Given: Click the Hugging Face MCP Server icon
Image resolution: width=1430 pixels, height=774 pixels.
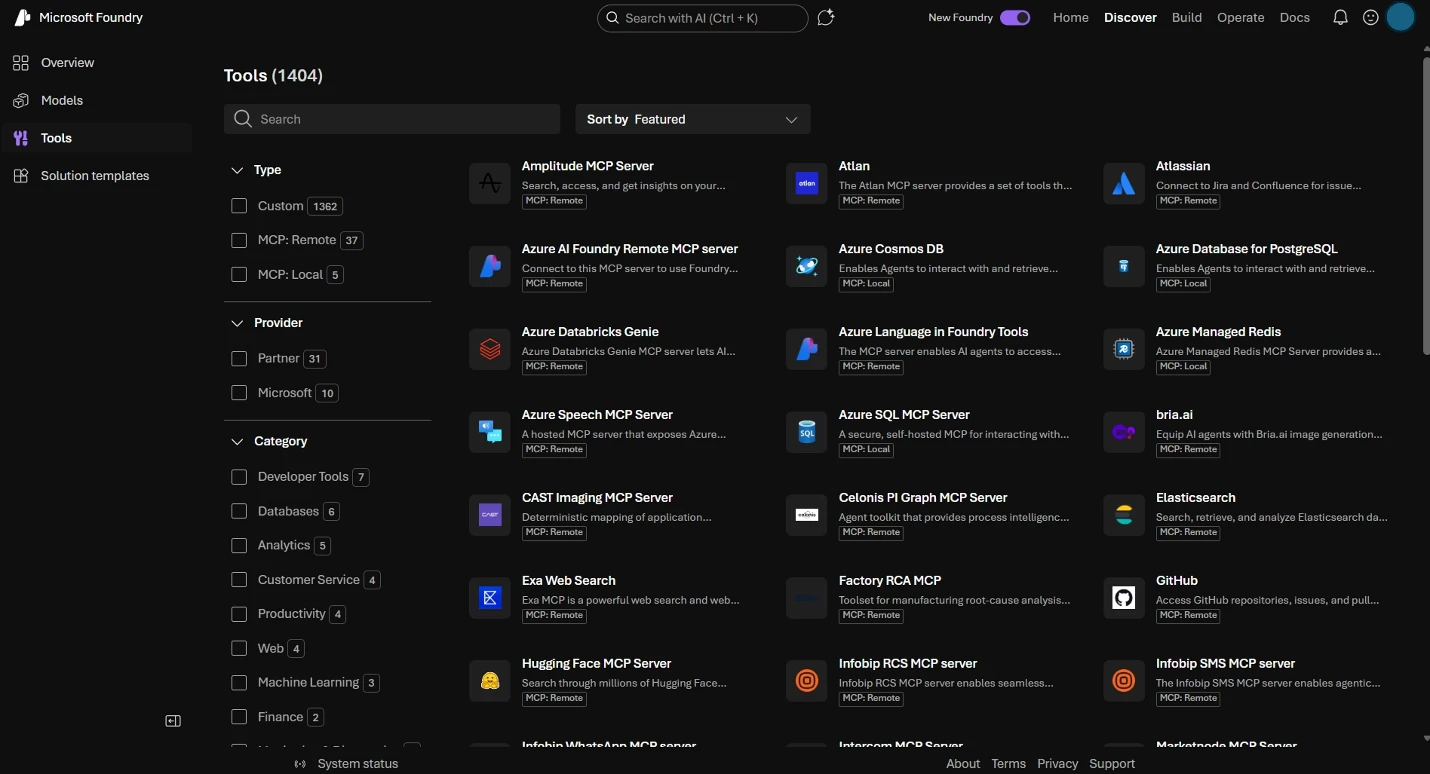Looking at the screenshot, I should (x=490, y=681).
